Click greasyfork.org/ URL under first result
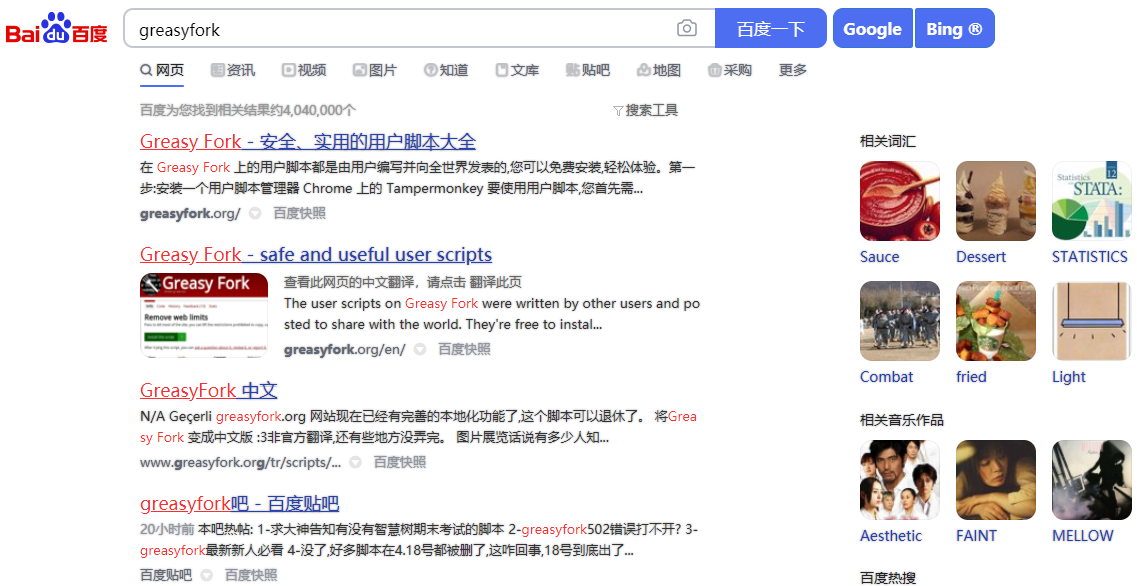 point(190,213)
